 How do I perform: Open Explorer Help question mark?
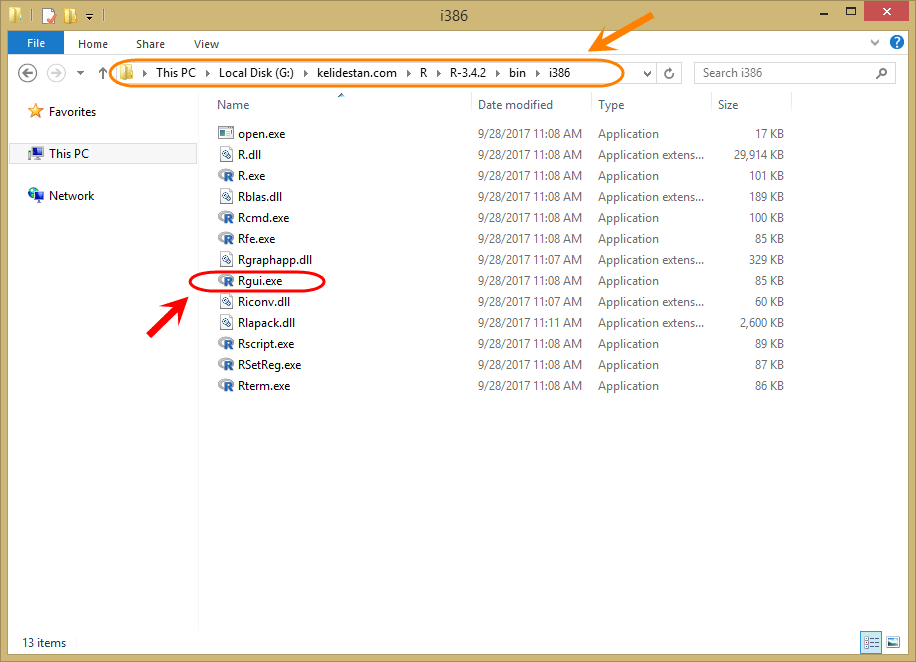pyautogui.click(x=897, y=42)
